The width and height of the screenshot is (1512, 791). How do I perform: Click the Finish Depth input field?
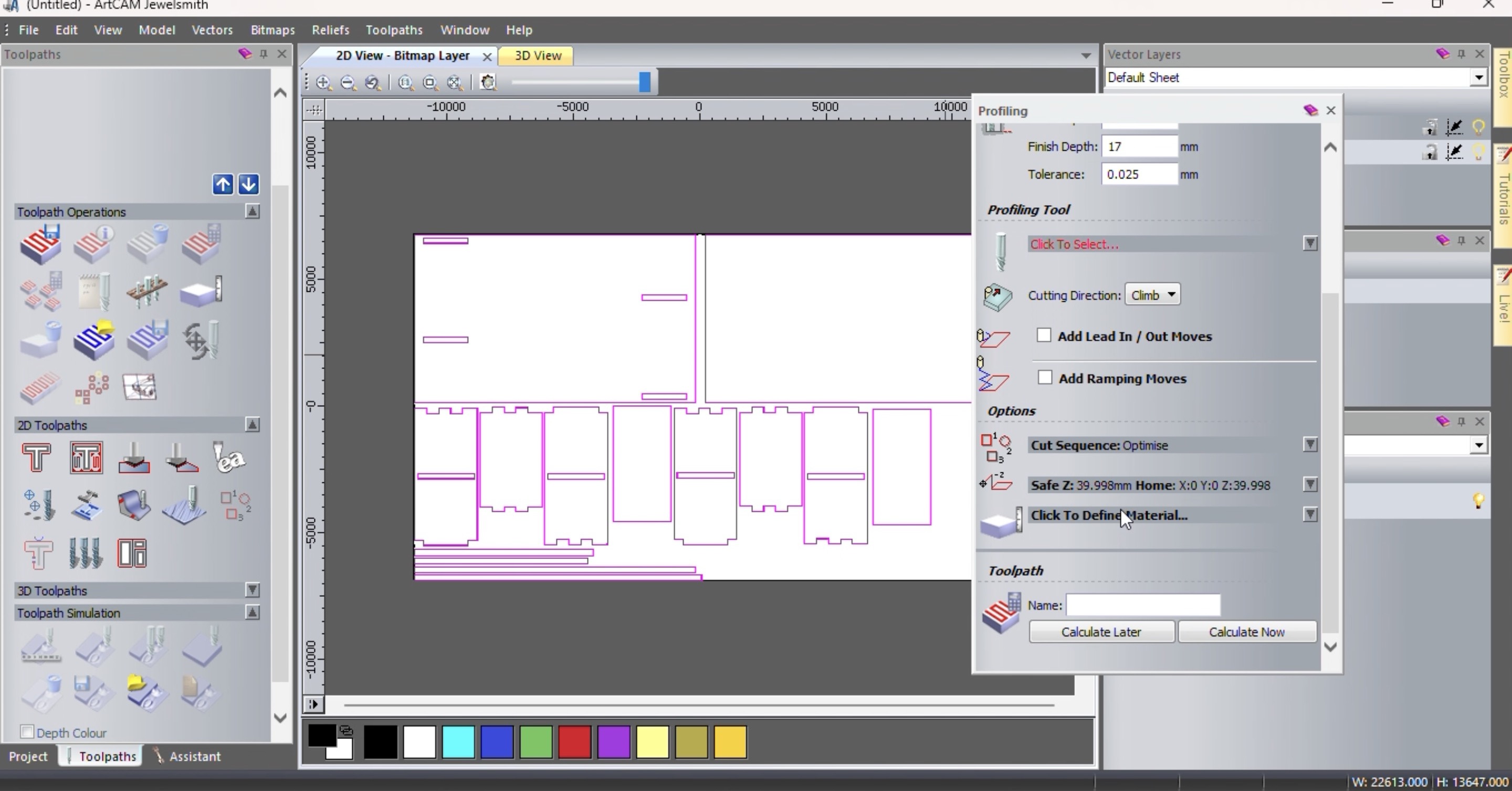pos(1139,146)
